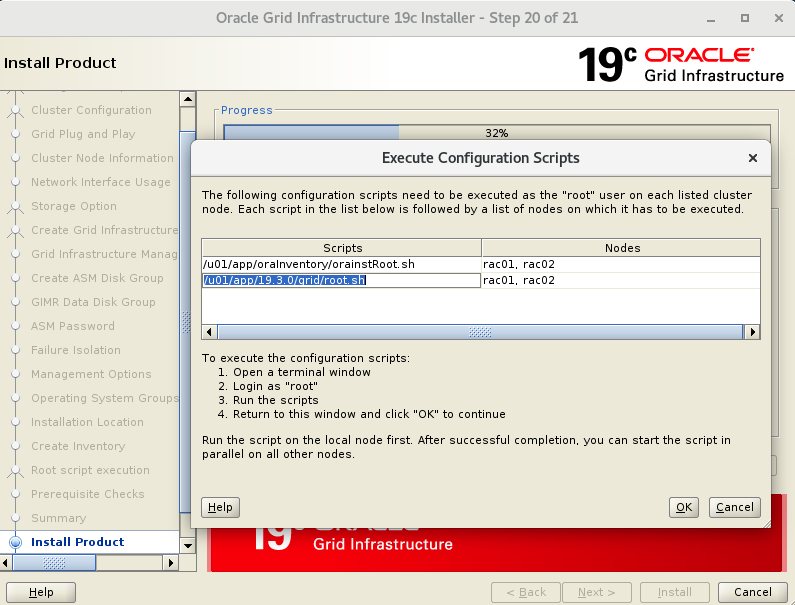Click scripts table left scroll arrow

click(x=209, y=332)
